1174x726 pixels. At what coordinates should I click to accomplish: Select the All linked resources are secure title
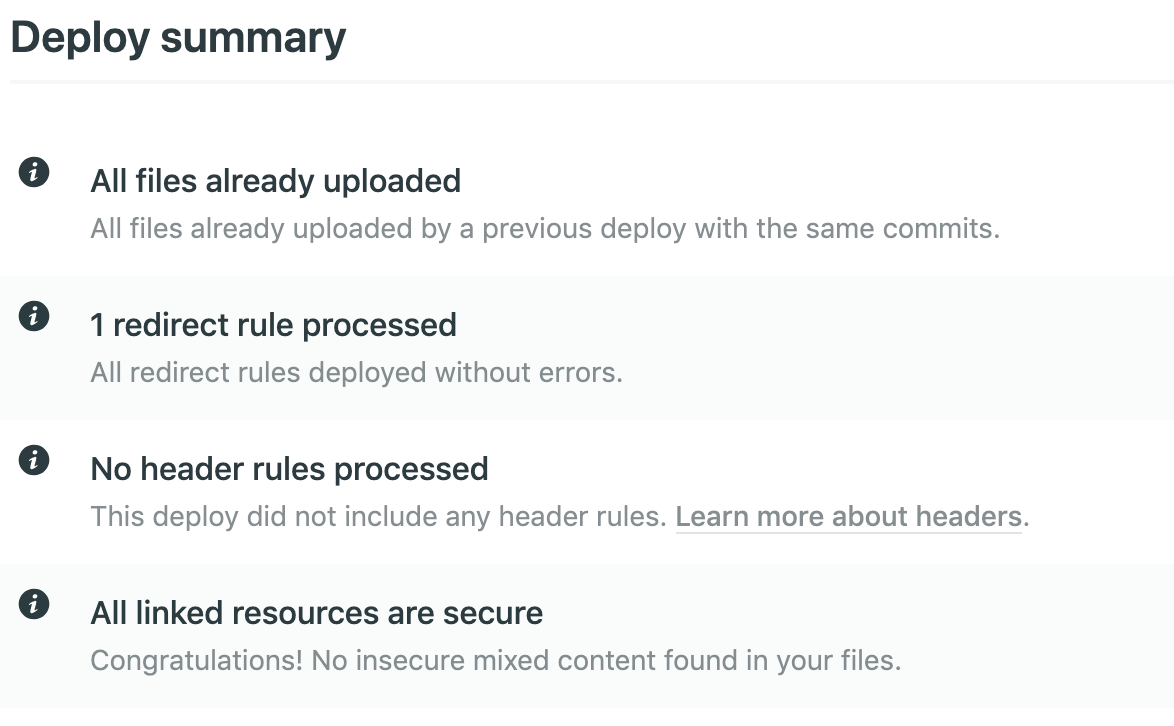tap(316, 613)
